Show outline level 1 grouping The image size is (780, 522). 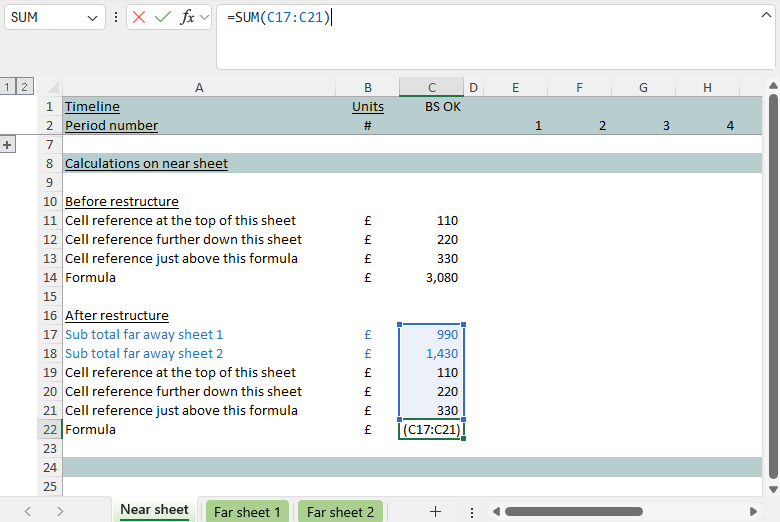(x=8, y=88)
